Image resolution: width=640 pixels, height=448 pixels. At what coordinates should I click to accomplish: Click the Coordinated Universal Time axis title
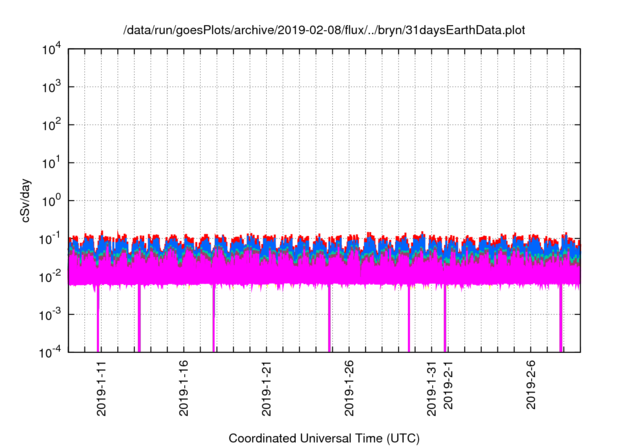click(x=324, y=439)
